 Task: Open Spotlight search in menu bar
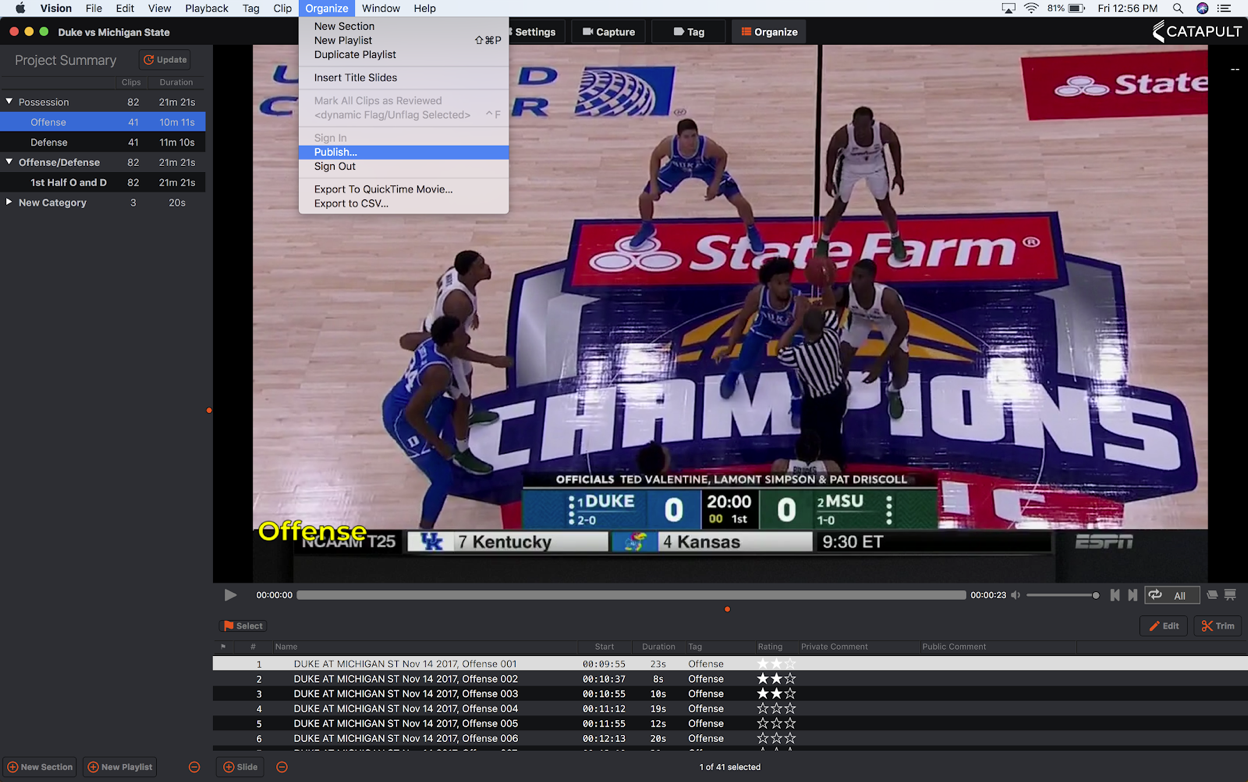point(1178,8)
